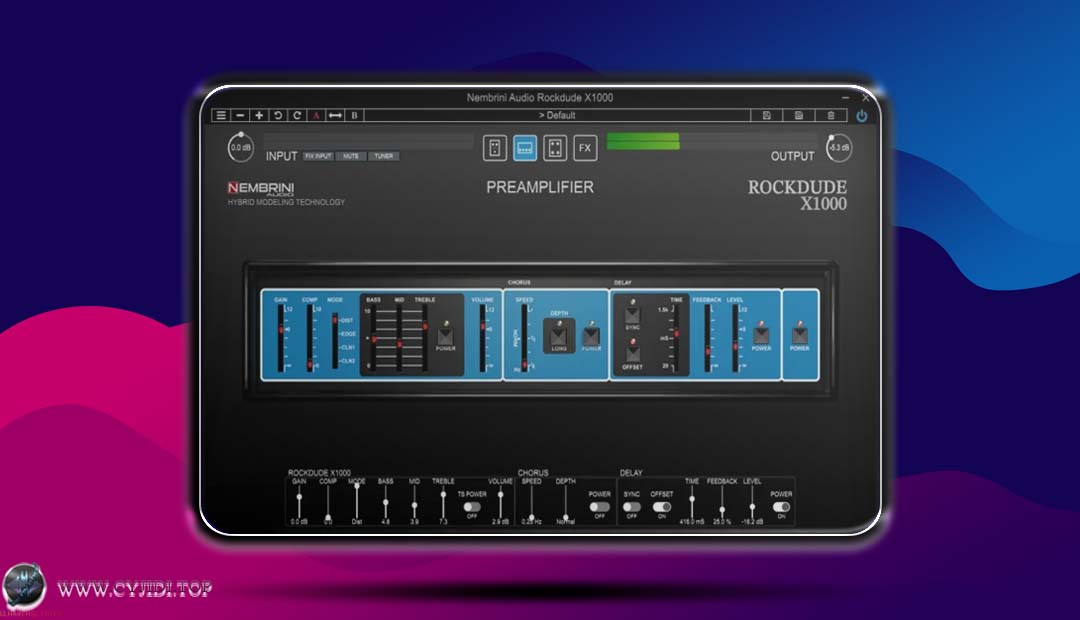Select preset slot B
1080x620 pixels.
[355, 115]
